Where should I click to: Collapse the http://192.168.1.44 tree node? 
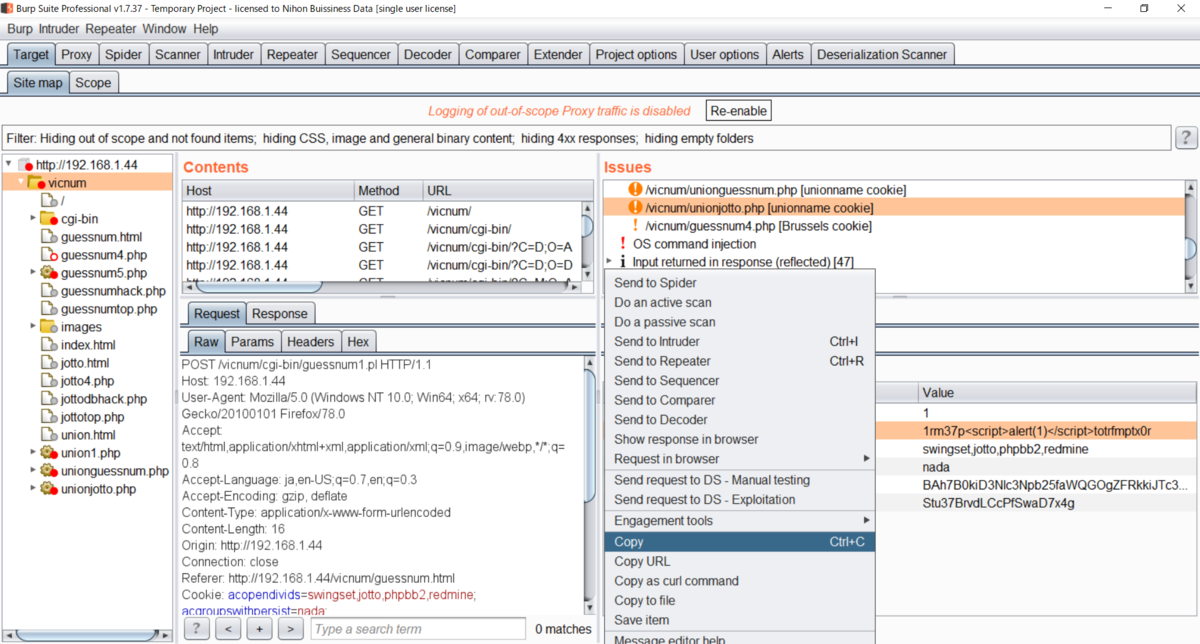coord(9,164)
